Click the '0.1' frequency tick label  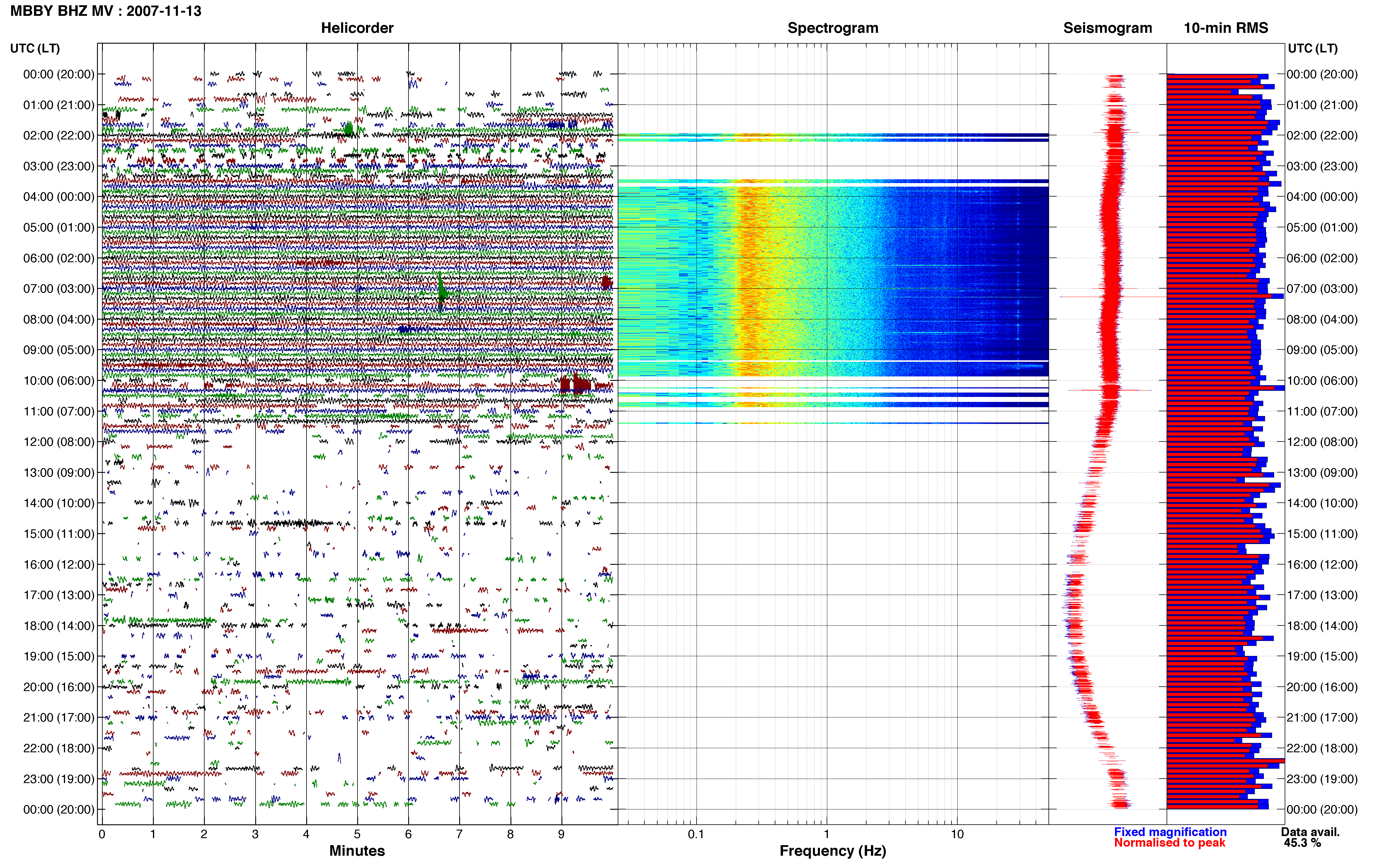pyautogui.click(x=696, y=834)
